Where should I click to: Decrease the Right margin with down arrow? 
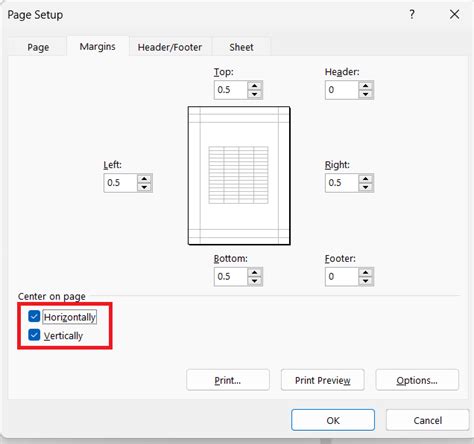[x=366, y=187]
